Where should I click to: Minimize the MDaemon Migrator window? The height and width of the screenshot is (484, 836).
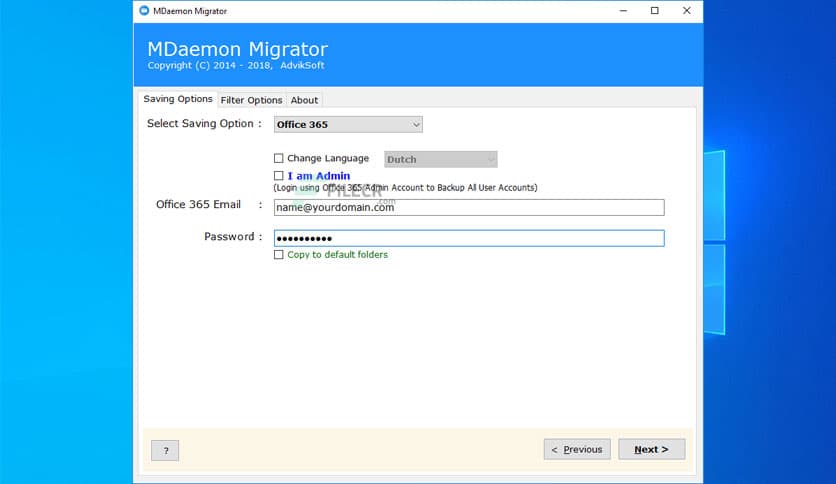click(623, 11)
